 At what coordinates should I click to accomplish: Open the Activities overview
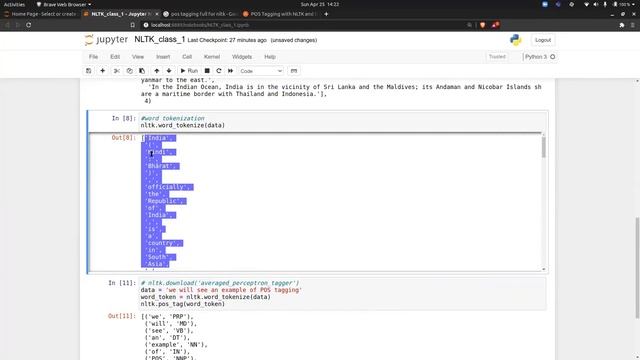point(14,4)
